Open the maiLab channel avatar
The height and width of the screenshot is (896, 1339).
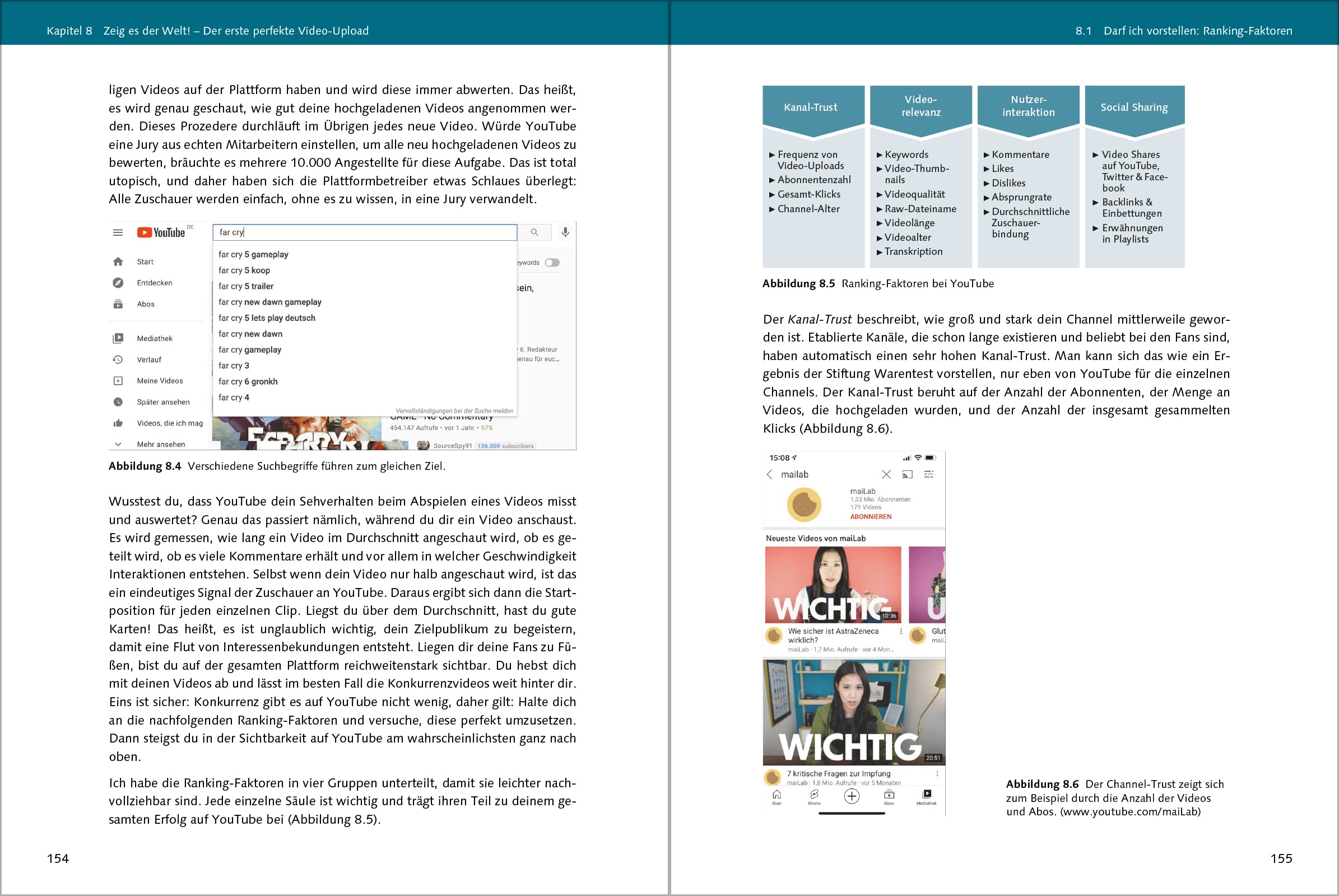tap(805, 505)
